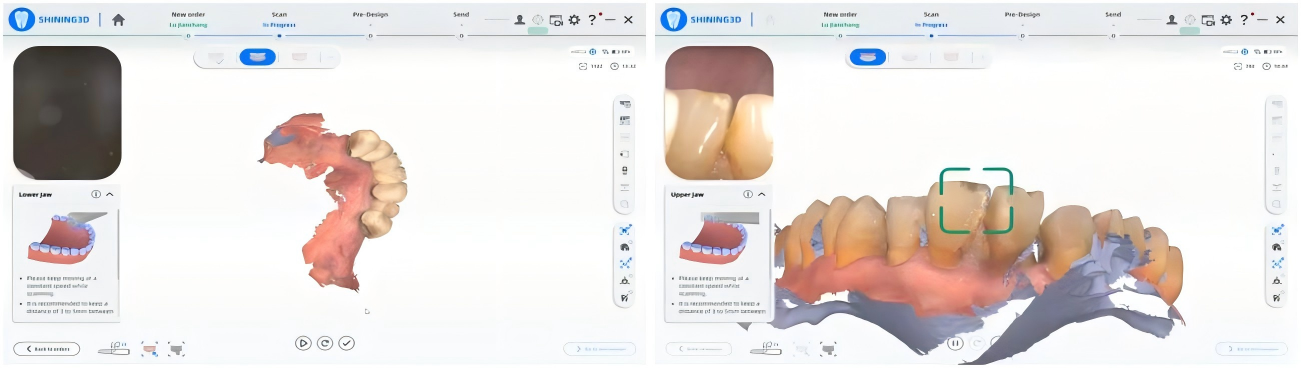Click the blue crossed-arrows icon, right window
This screenshot has width=1301, height=368.
point(1277,264)
